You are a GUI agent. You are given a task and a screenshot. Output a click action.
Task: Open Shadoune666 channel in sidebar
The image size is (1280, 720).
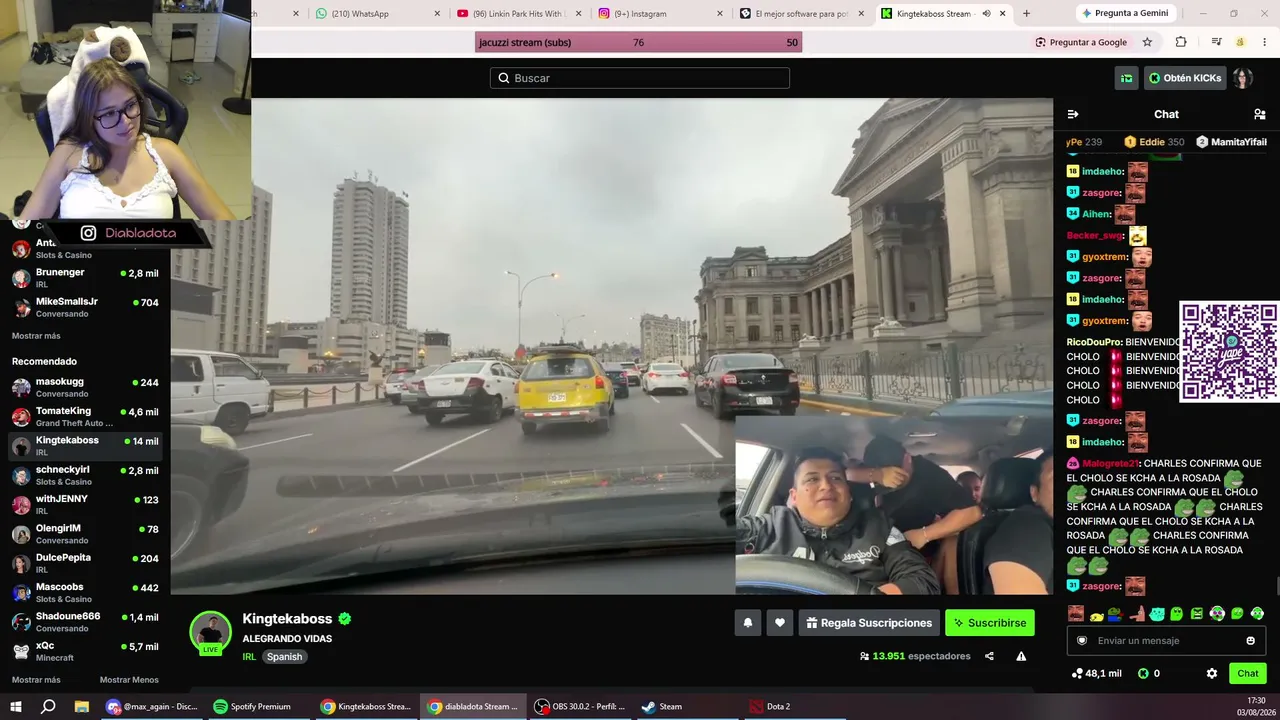point(85,622)
